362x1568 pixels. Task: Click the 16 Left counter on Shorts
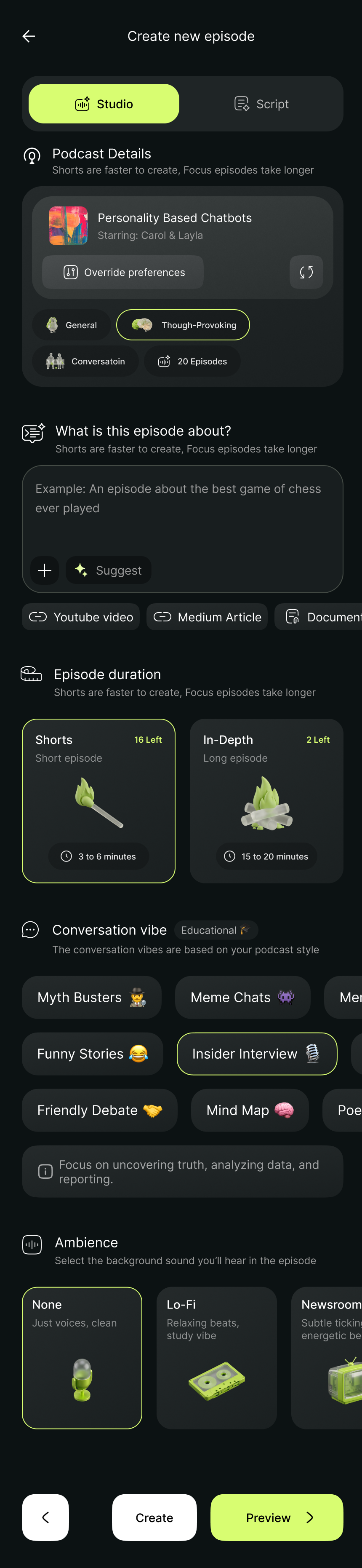pyautogui.click(x=148, y=740)
